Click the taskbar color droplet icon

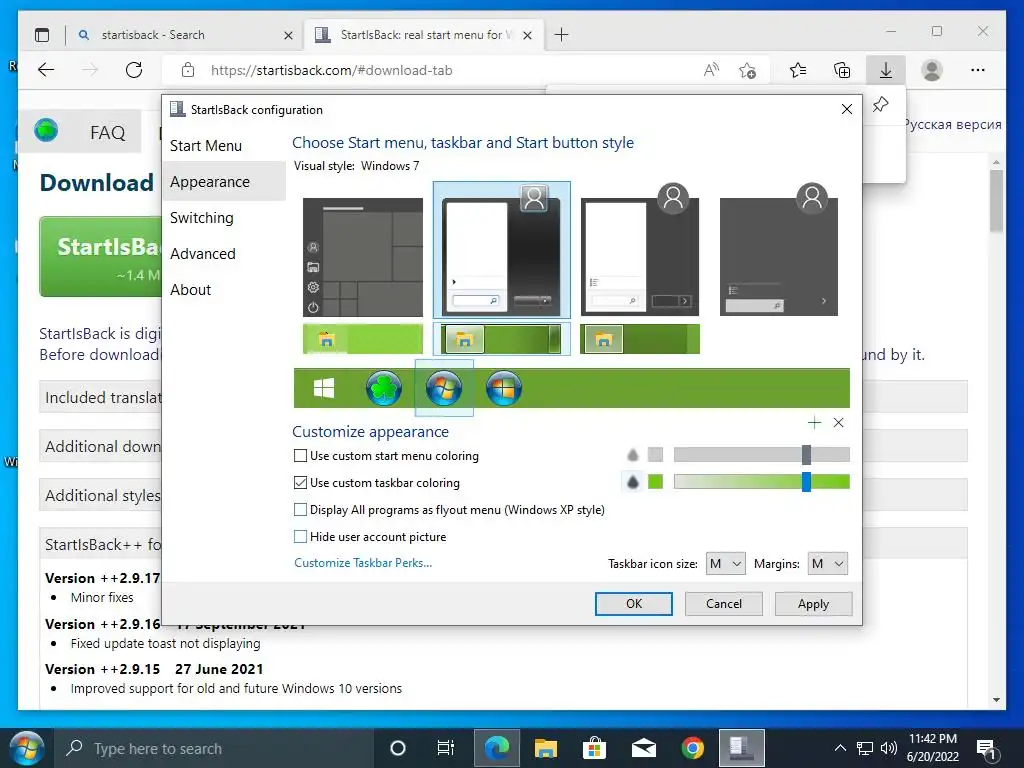click(632, 482)
